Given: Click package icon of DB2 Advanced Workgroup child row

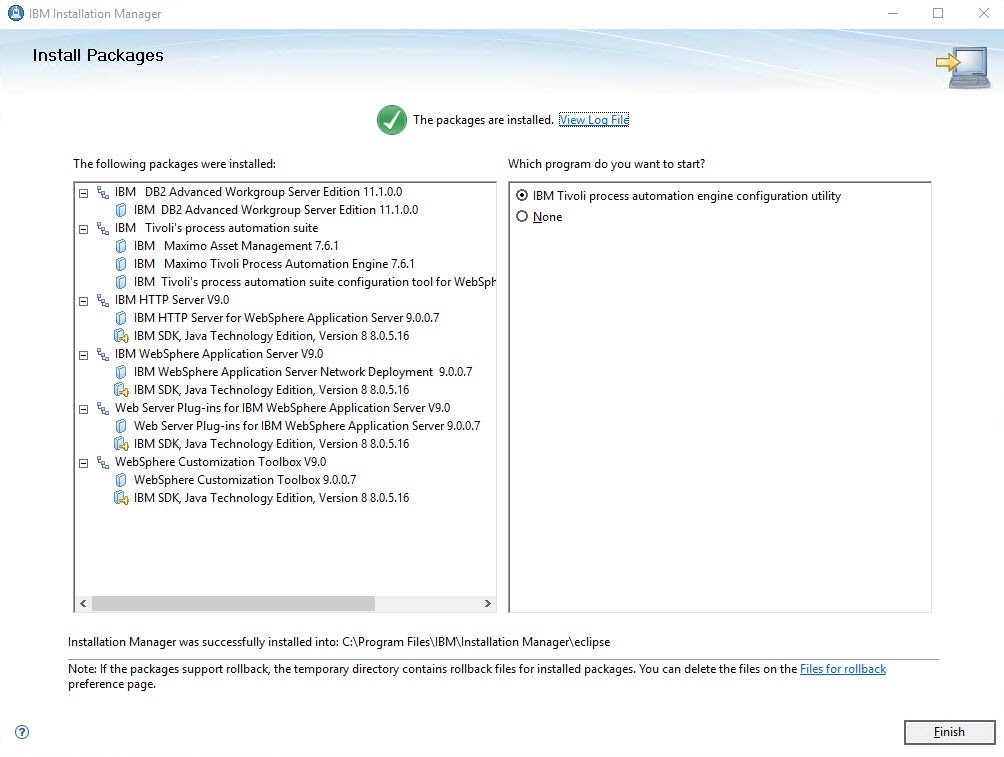Looking at the screenshot, I should click(121, 210).
